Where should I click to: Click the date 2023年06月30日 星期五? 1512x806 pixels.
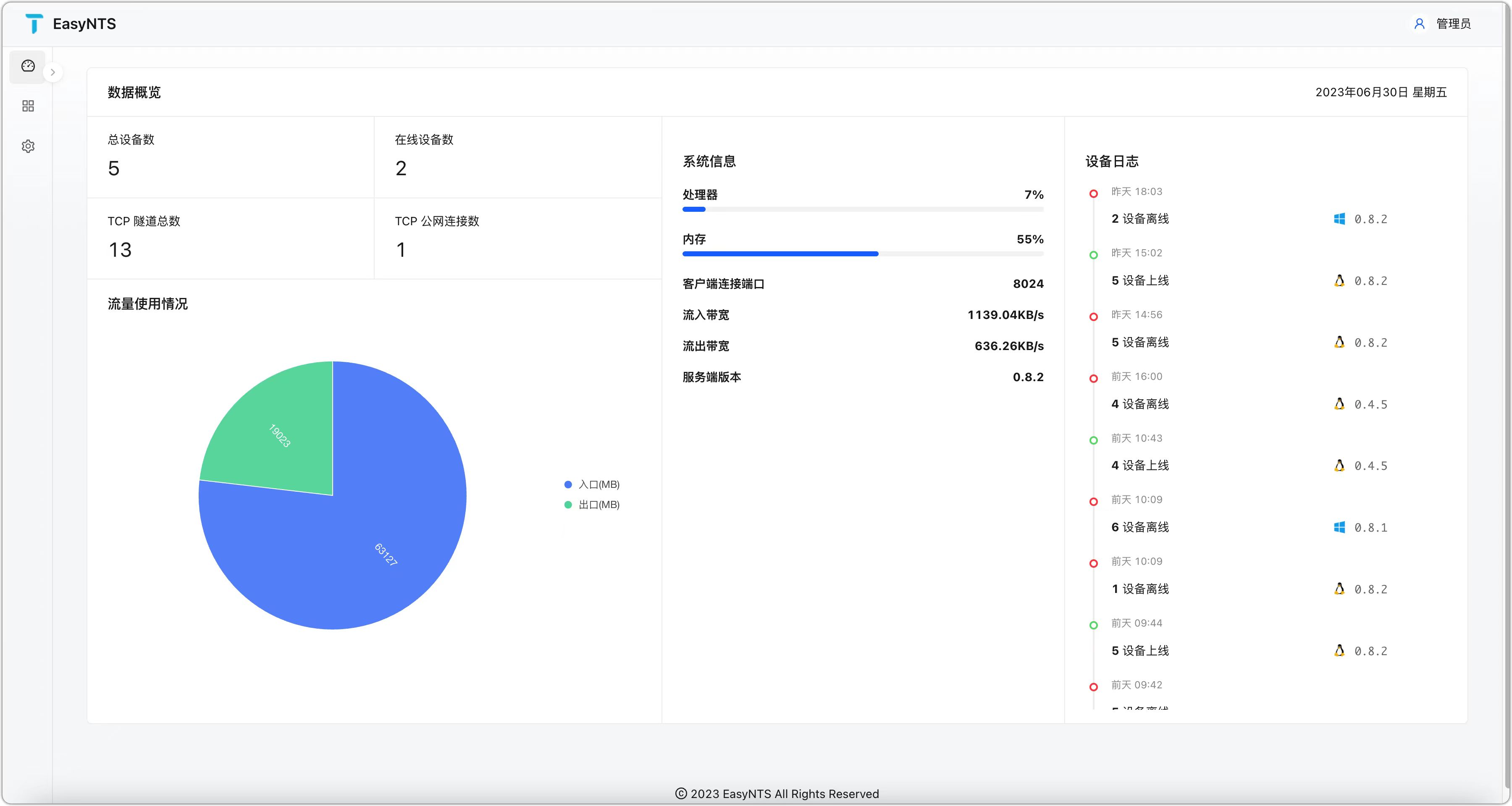(x=1381, y=92)
